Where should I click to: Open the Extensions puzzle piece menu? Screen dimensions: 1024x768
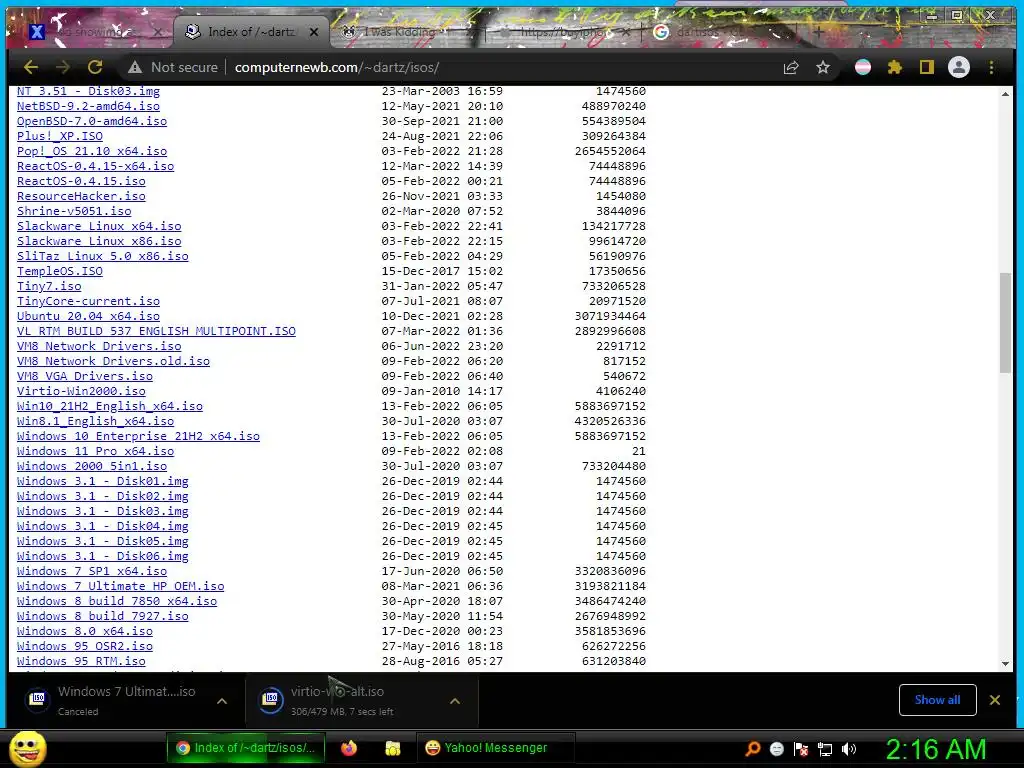[895, 67]
